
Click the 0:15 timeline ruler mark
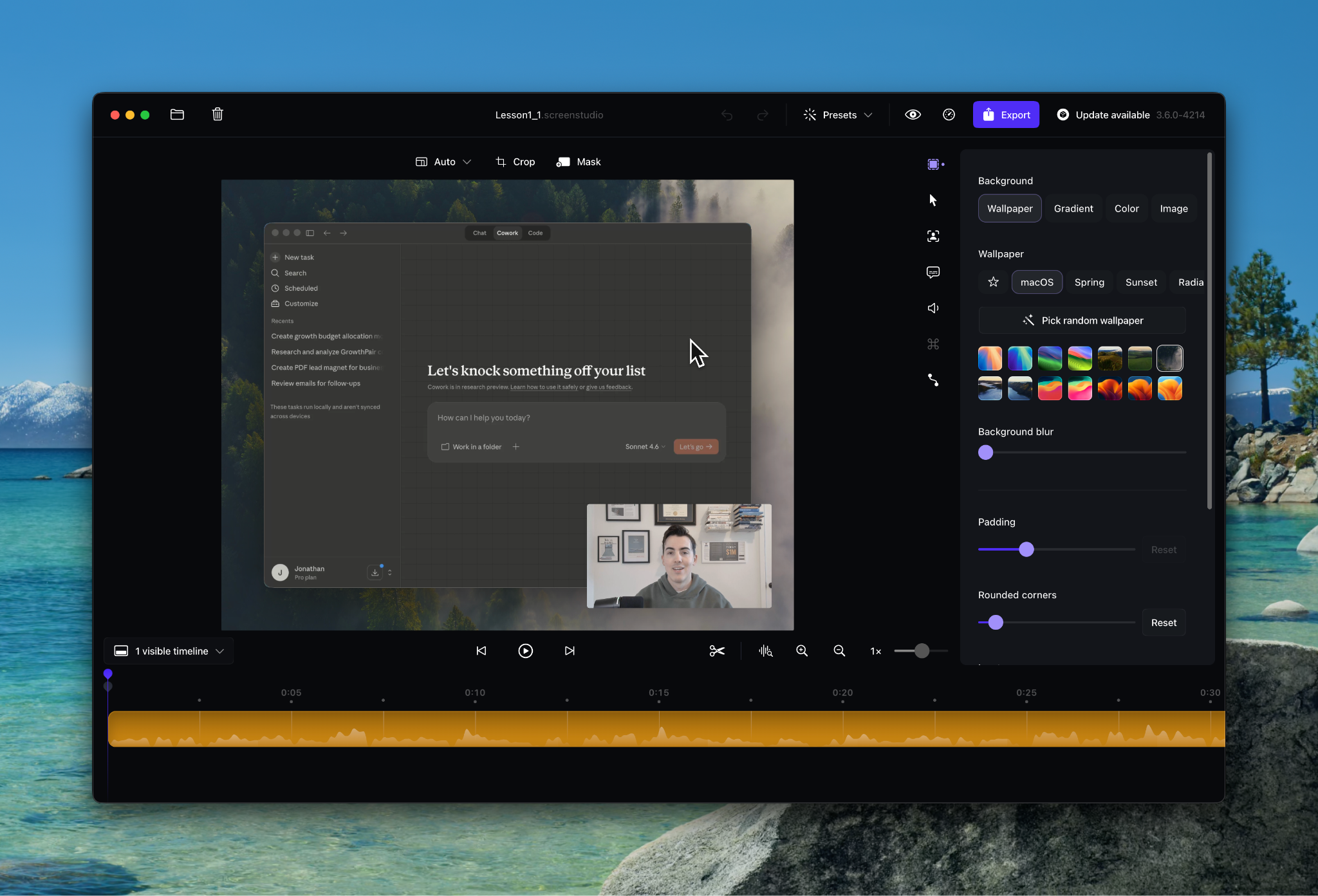coord(658,692)
